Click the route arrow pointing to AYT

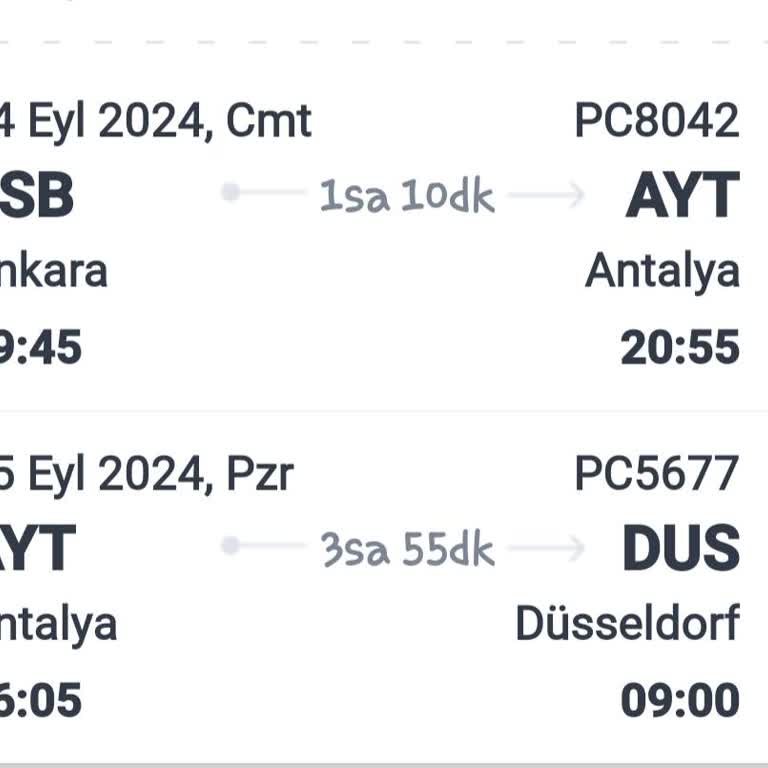pyautogui.click(x=548, y=195)
